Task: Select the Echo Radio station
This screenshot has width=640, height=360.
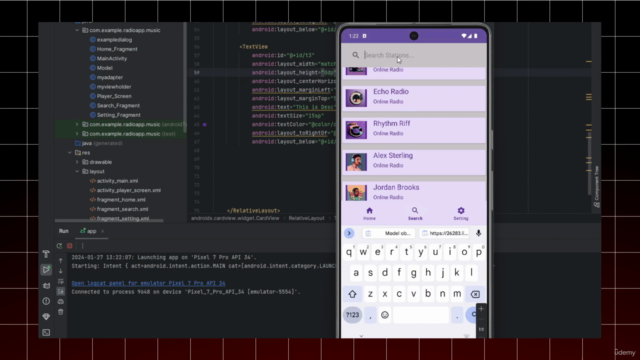Action: (414, 98)
